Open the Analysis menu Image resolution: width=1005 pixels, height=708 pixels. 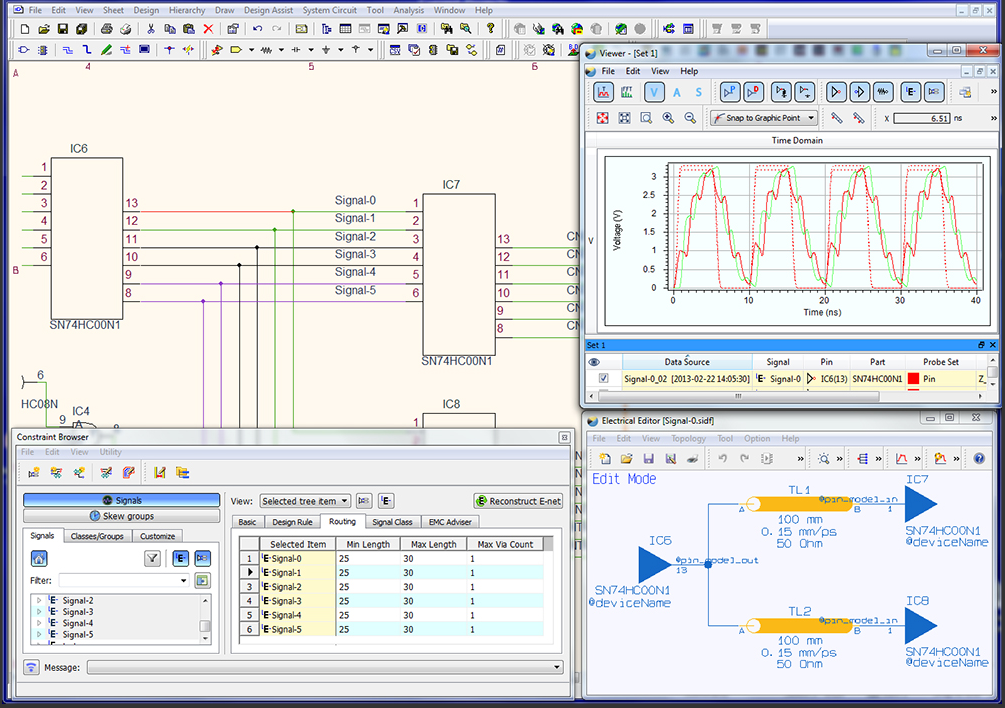[x=408, y=10]
